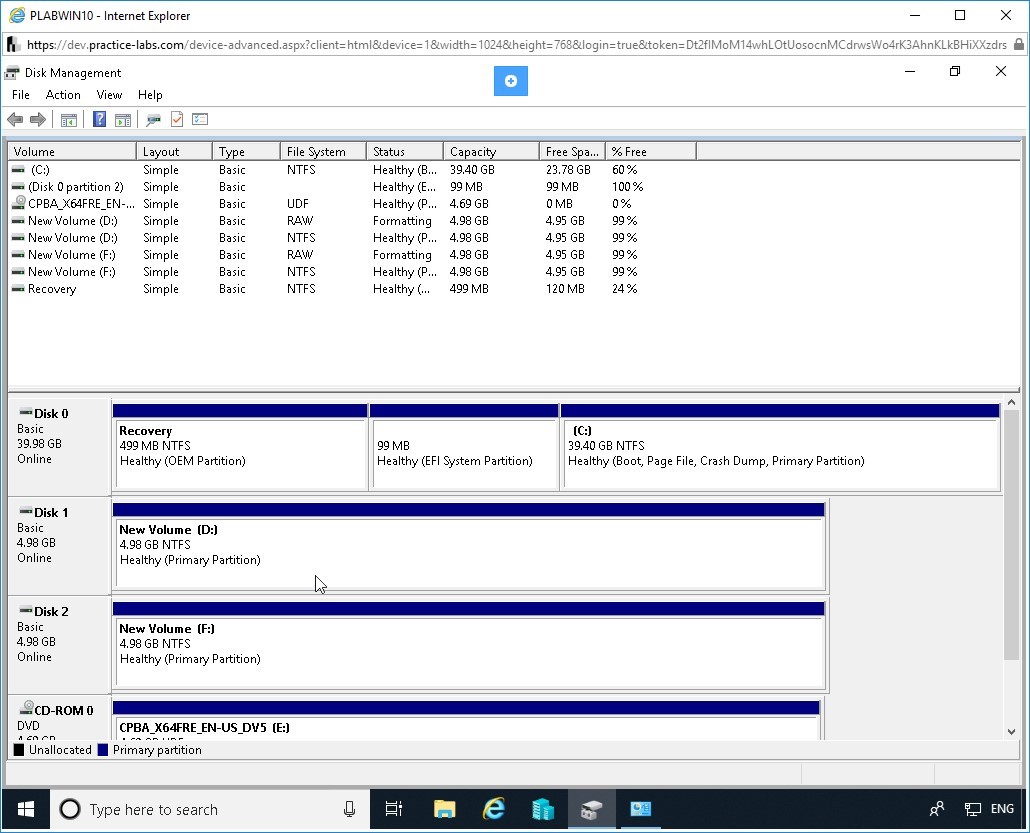The height and width of the screenshot is (833, 1030).
Task: Click the Show/Hide Console Tree toolbar icon
Action: (69, 120)
